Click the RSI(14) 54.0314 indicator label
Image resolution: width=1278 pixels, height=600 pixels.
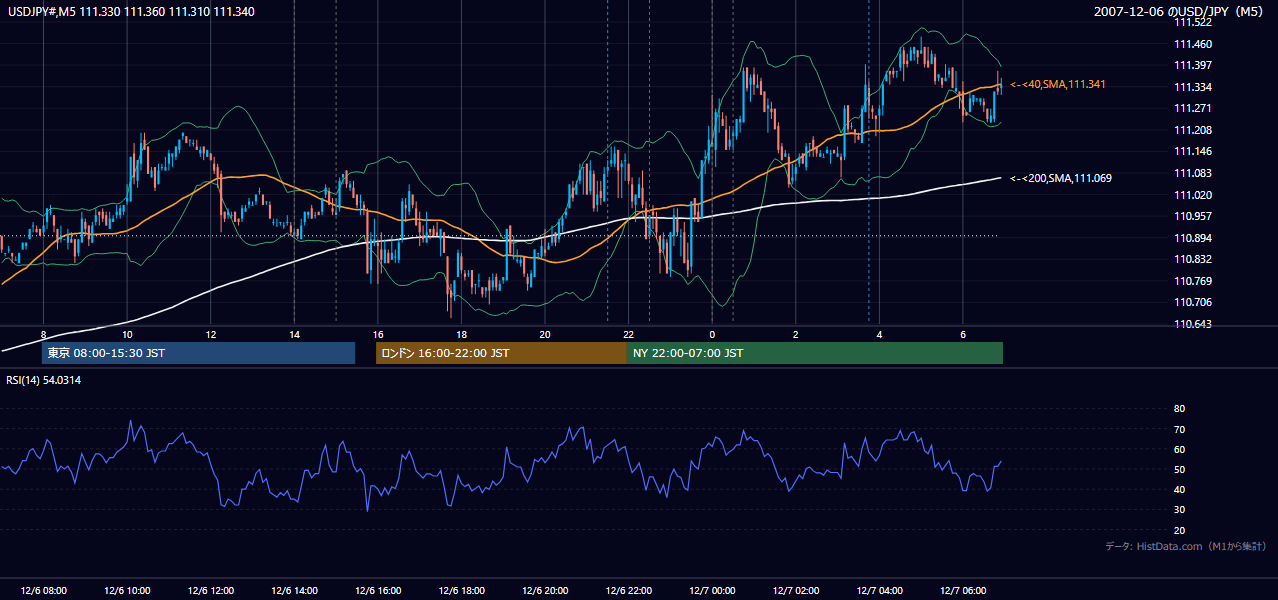point(44,380)
